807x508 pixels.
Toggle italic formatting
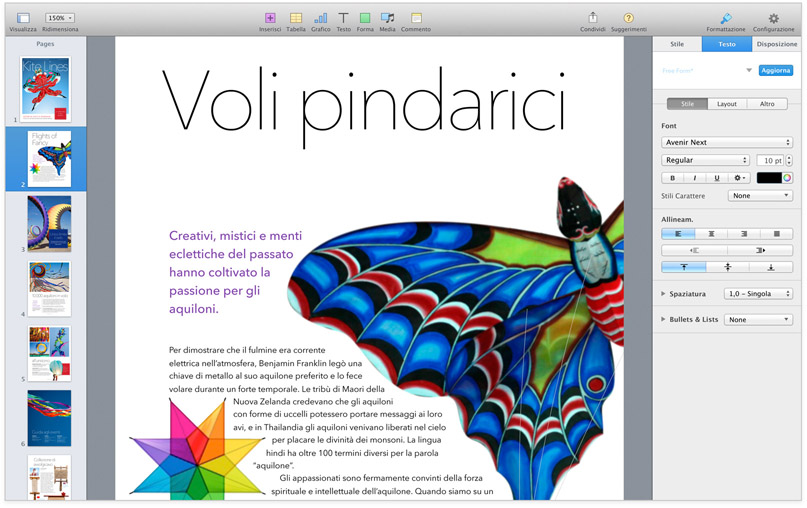[x=694, y=178]
